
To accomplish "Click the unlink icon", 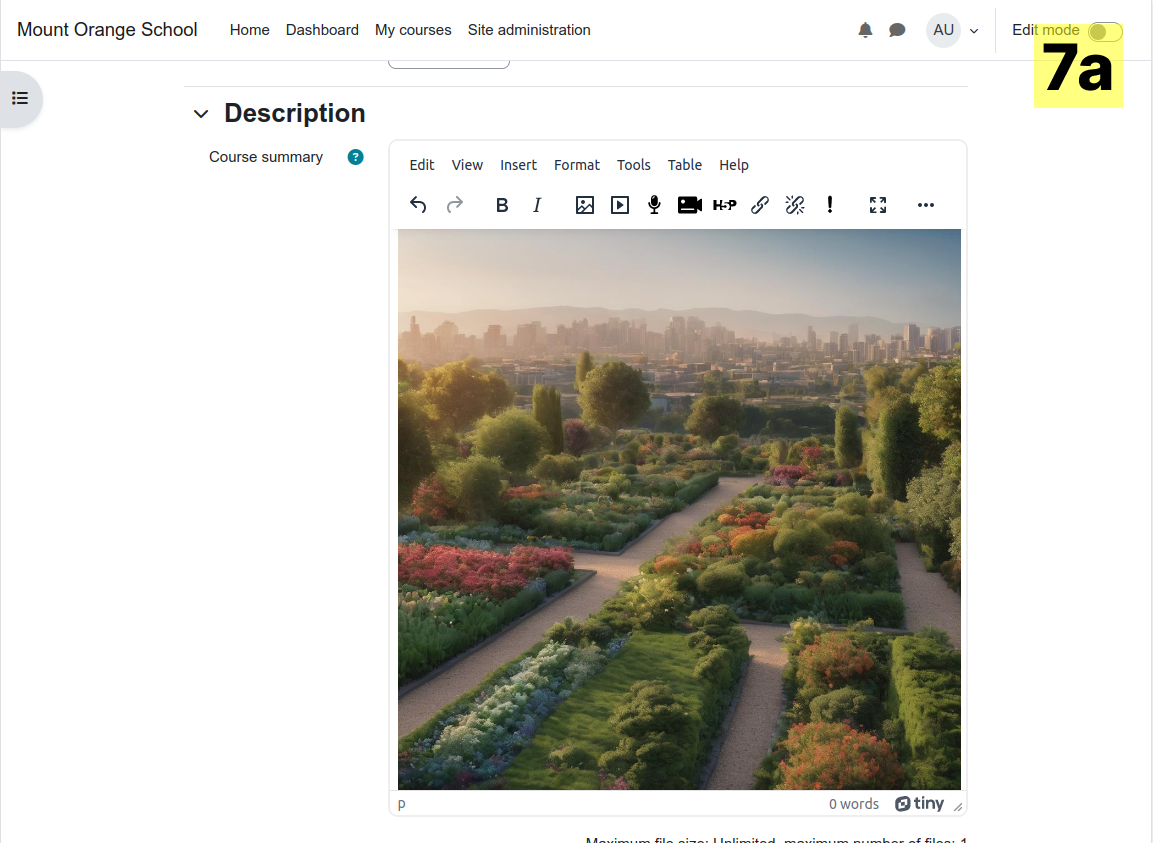I will tap(795, 205).
